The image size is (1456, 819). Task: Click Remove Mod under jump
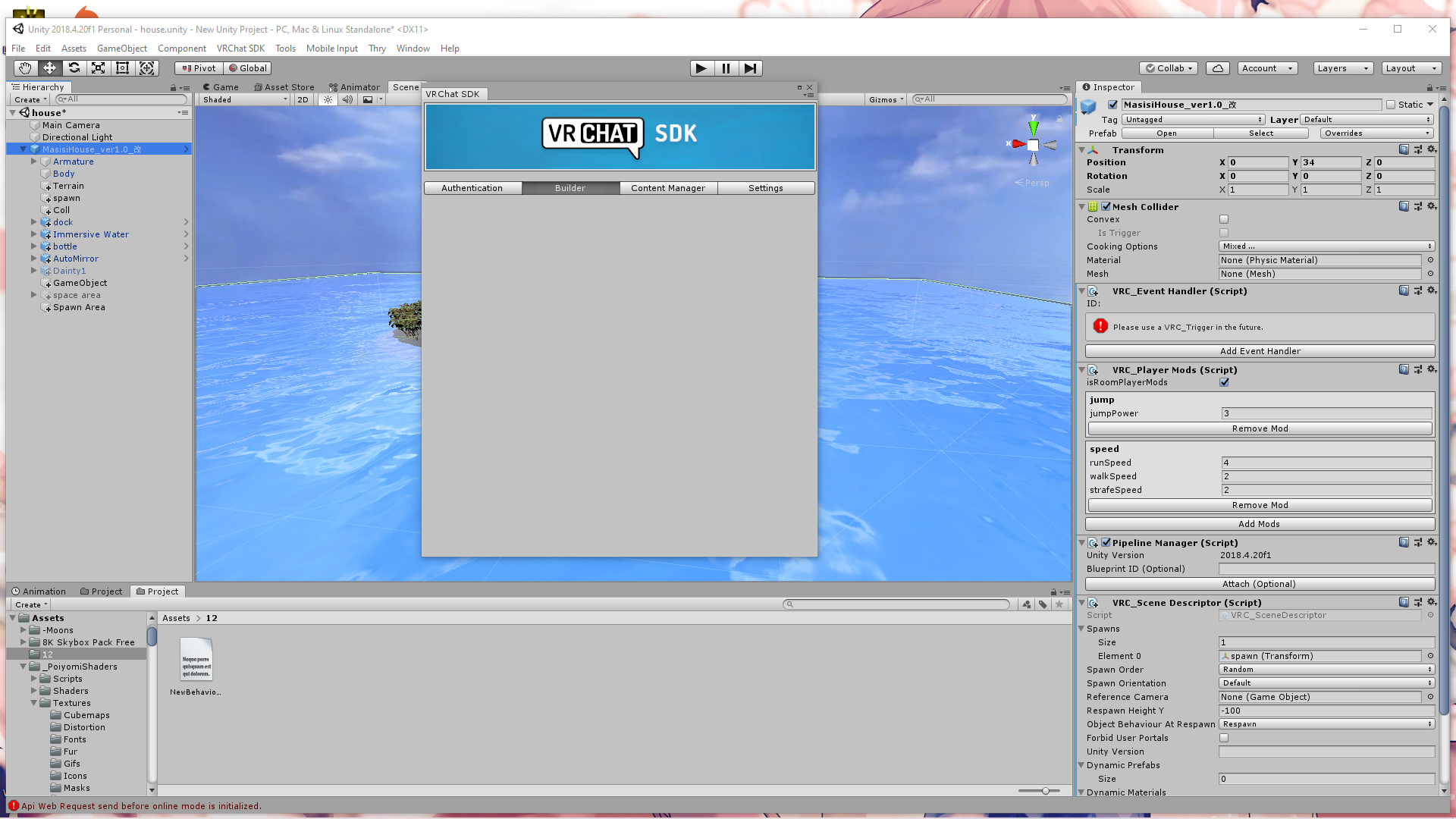coord(1260,428)
